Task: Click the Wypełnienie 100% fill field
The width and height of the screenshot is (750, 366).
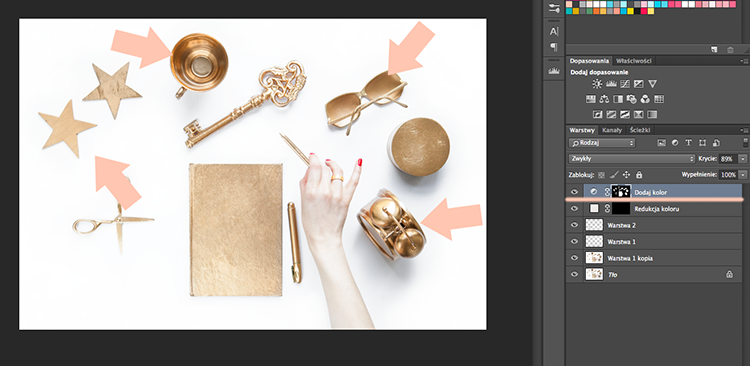Action: click(728, 175)
